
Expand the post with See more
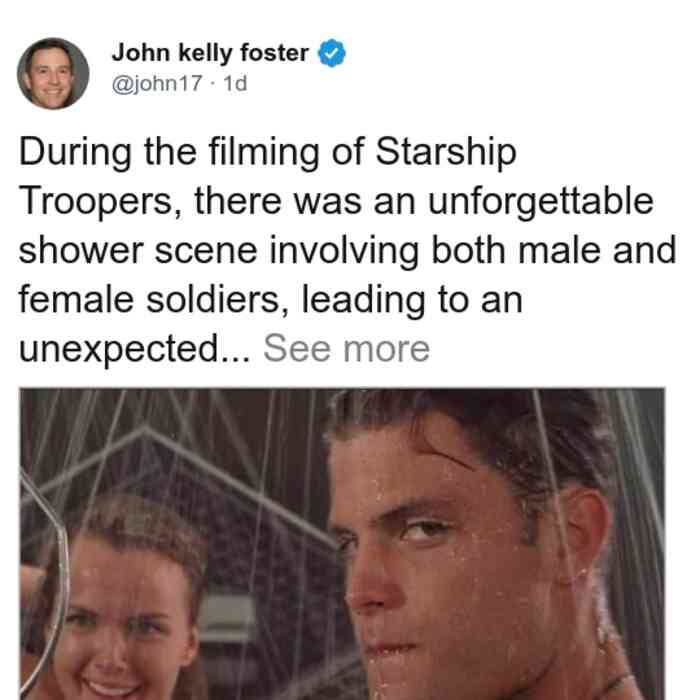[346, 349]
